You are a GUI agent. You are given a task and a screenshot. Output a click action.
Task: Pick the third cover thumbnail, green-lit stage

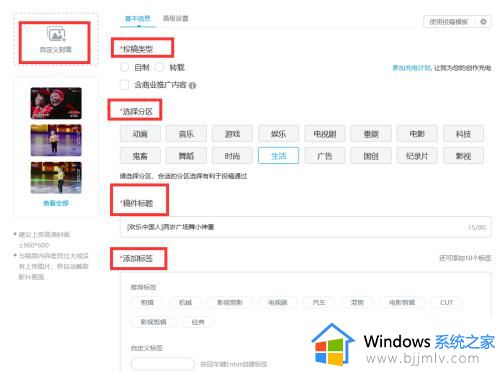pyautogui.click(x=56, y=178)
